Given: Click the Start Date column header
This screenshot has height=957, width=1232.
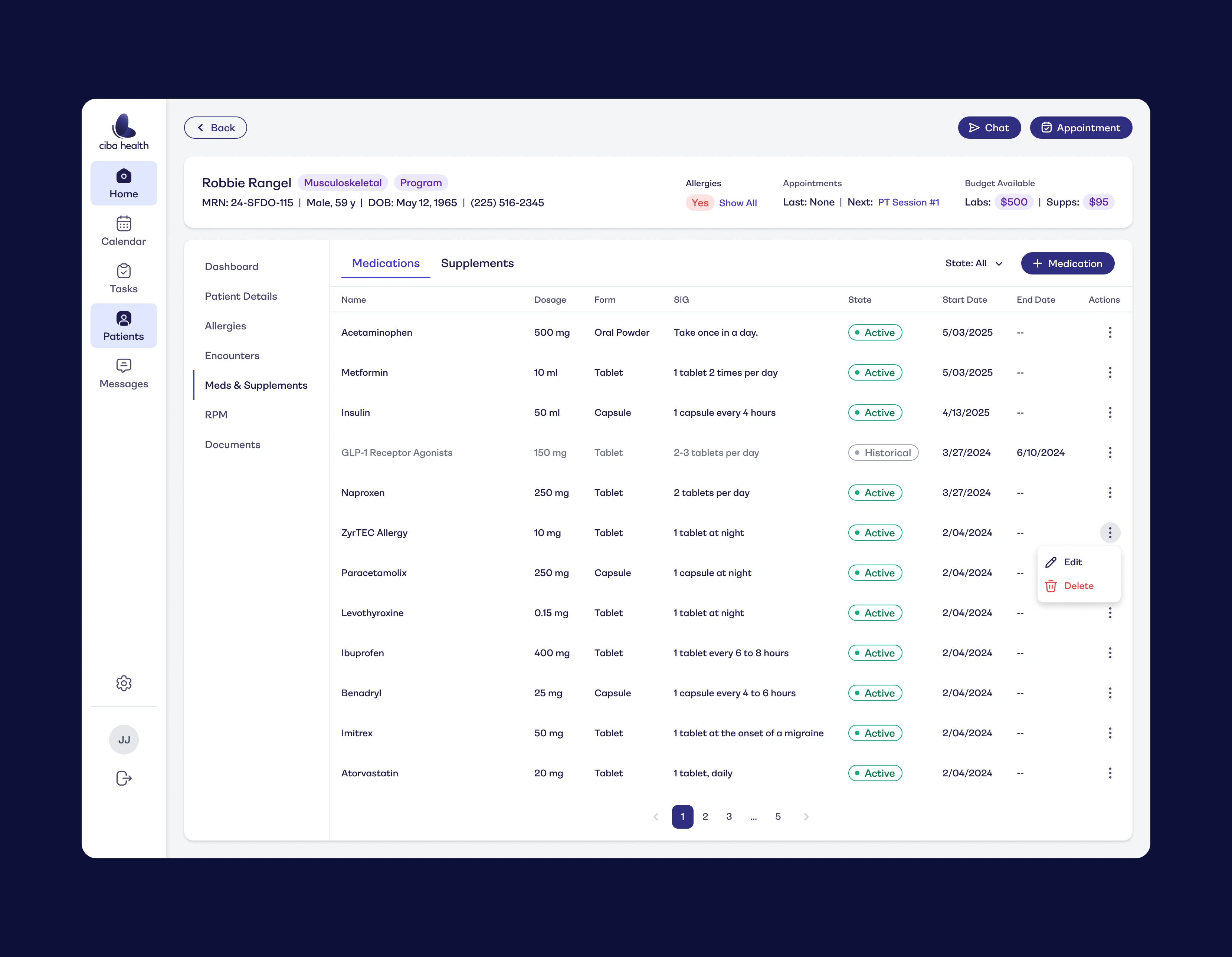Looking at the screenshot, I should 964,300.
